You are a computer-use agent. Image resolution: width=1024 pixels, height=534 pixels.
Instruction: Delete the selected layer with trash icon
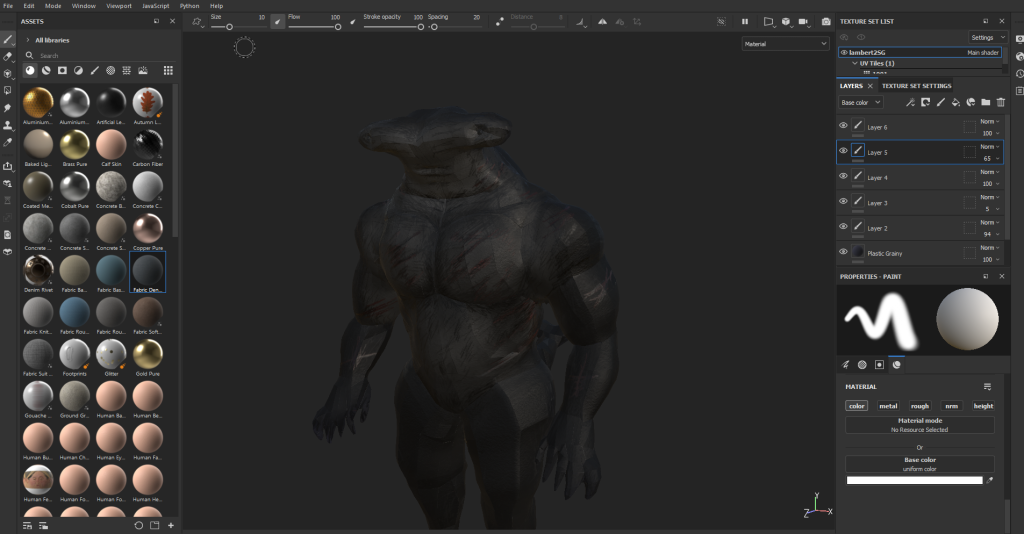1000,102
